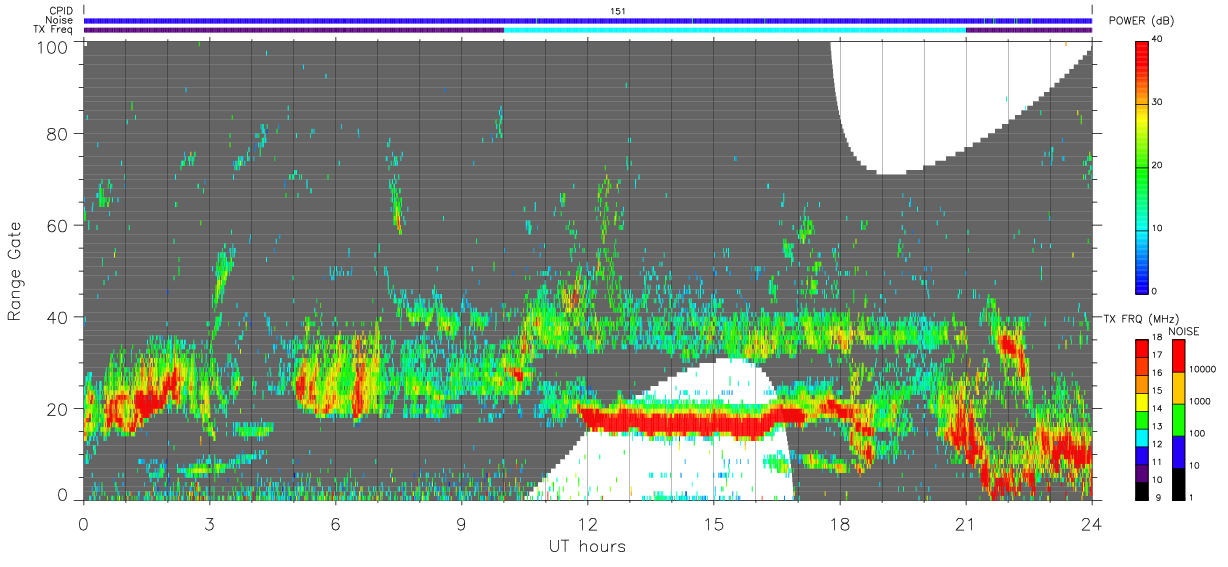Click the '30' label on POWER scale
1228x567 pixels.
1158,102
